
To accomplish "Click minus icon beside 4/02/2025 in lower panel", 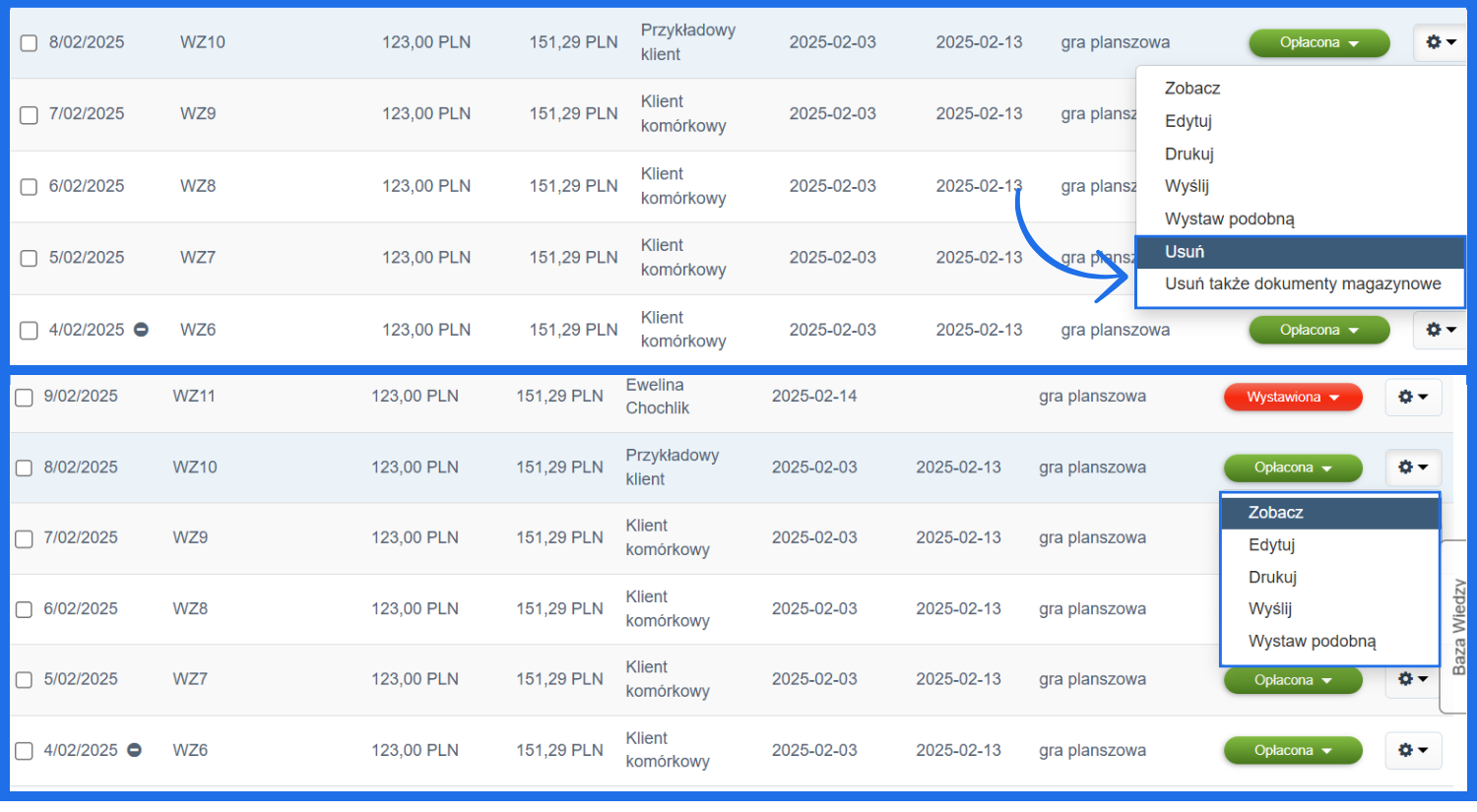I will pos(134,750).
